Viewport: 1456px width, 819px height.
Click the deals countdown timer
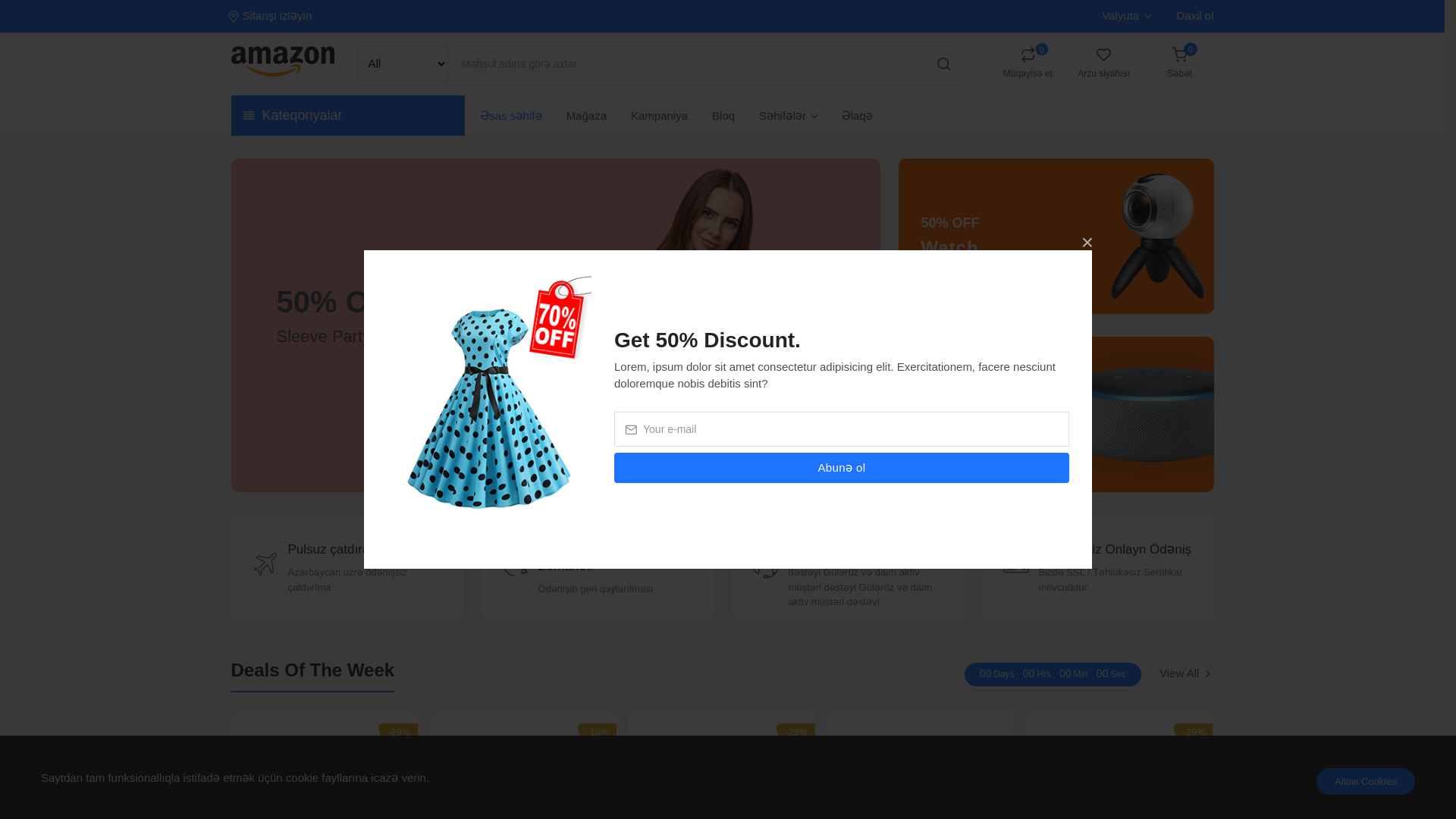(x=1053, y=674)
